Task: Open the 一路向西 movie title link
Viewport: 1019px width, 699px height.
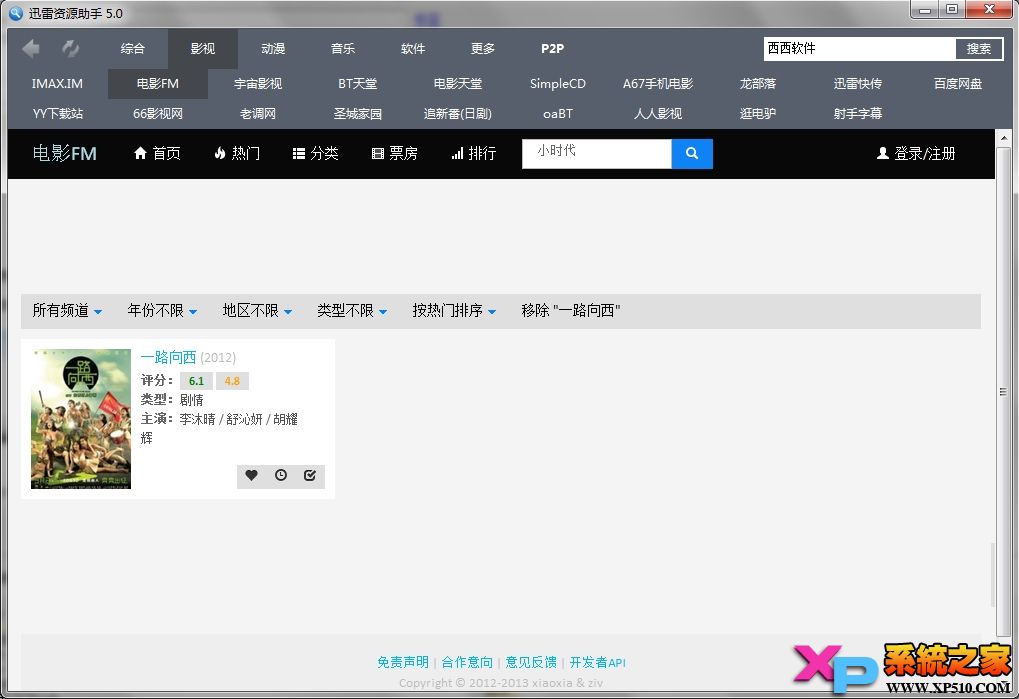Action: (168, 357)
